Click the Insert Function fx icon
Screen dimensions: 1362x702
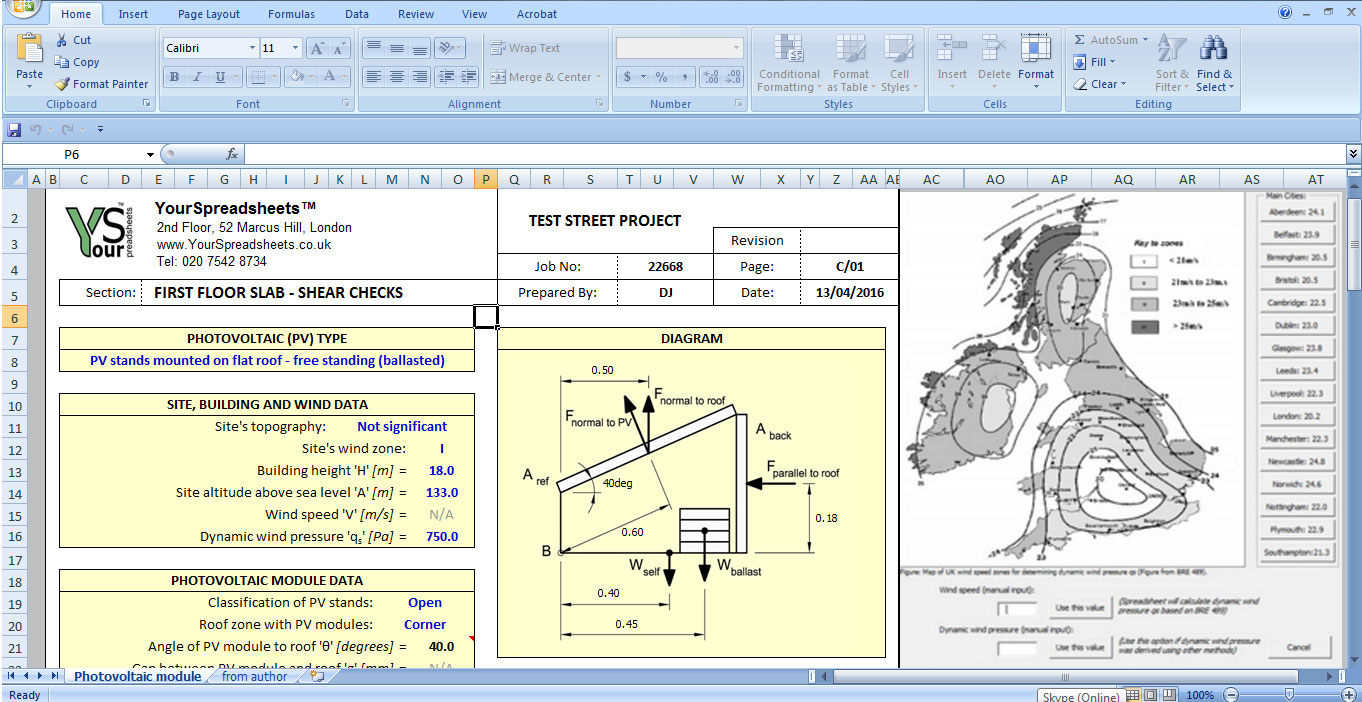pyautogui.click(x=232, y=154)
